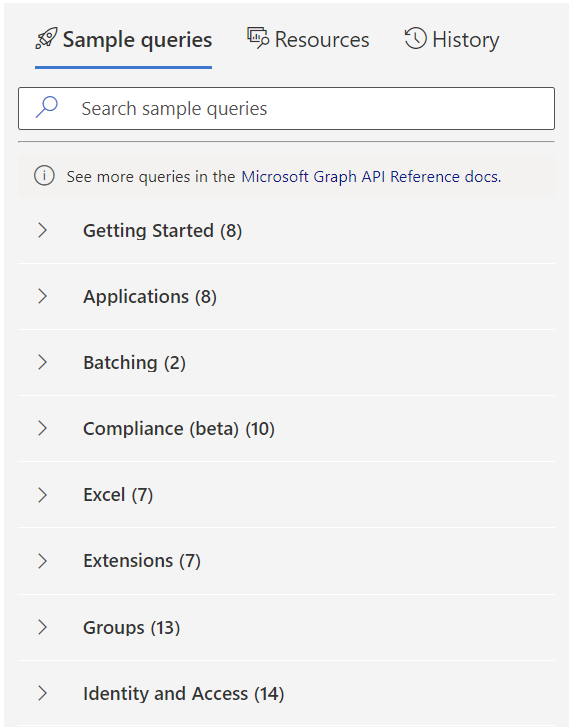Click the magnifier icon in search box
This screenshot has height=727, width=571.
[x=47, y=107]
